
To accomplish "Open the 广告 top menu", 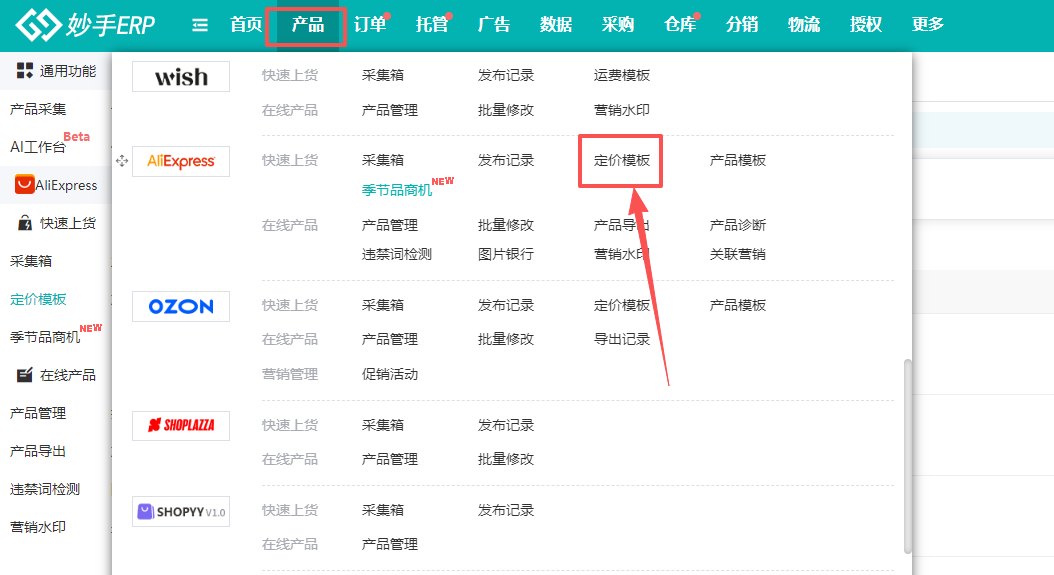I will click(494, 25).
